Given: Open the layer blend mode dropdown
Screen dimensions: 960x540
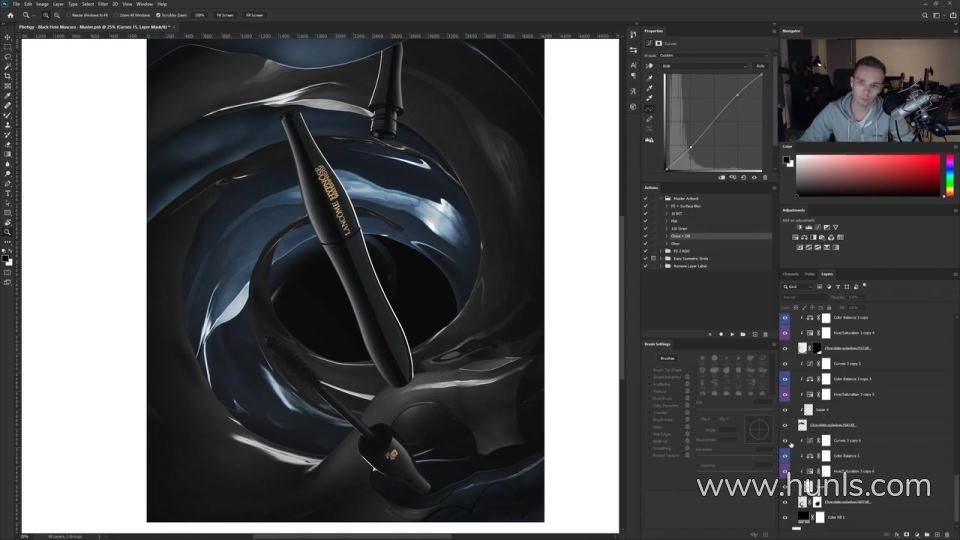Looking at the screenshot, I should pos(804,297).
